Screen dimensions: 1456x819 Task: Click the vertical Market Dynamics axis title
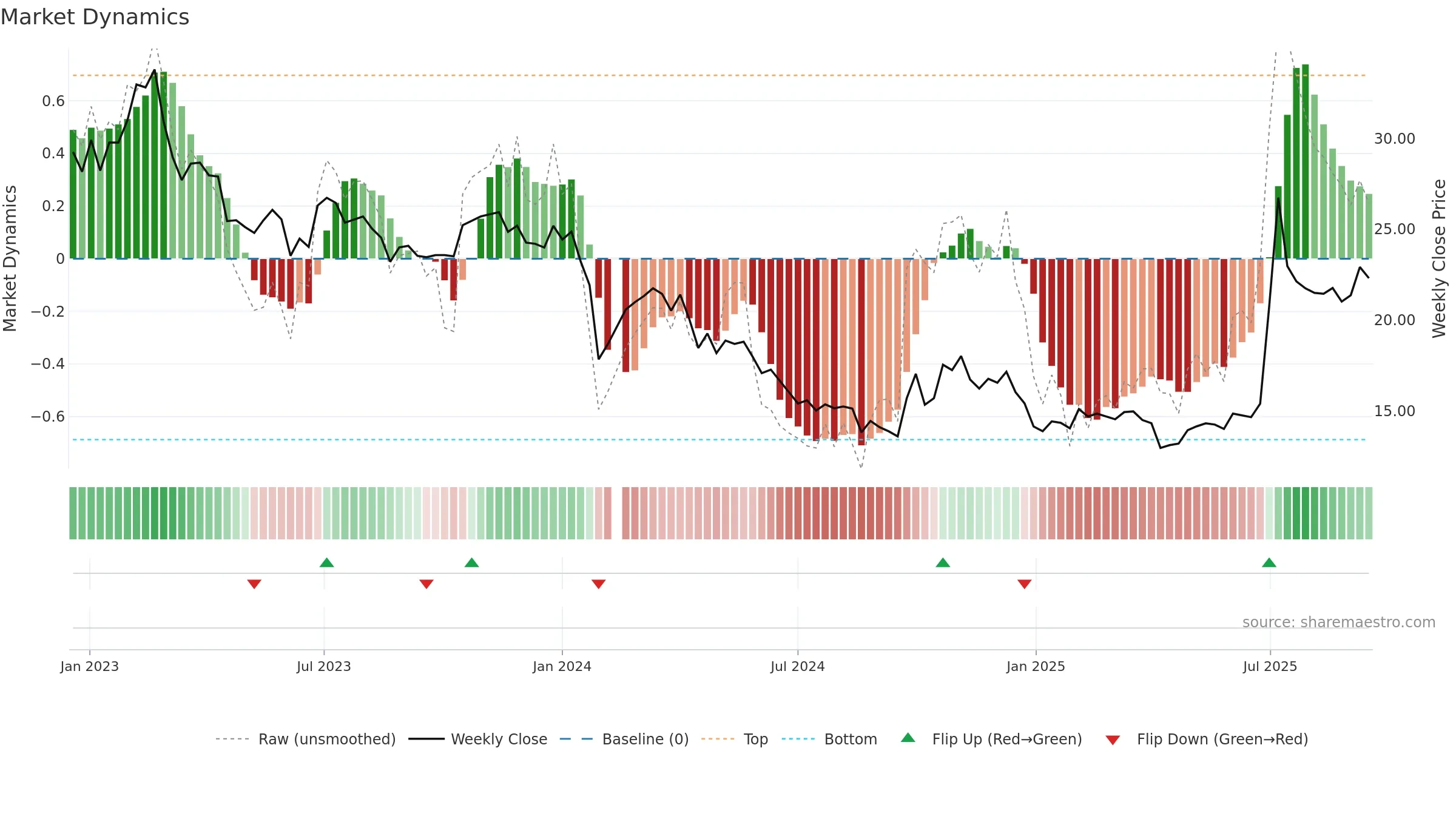(10, 258)
